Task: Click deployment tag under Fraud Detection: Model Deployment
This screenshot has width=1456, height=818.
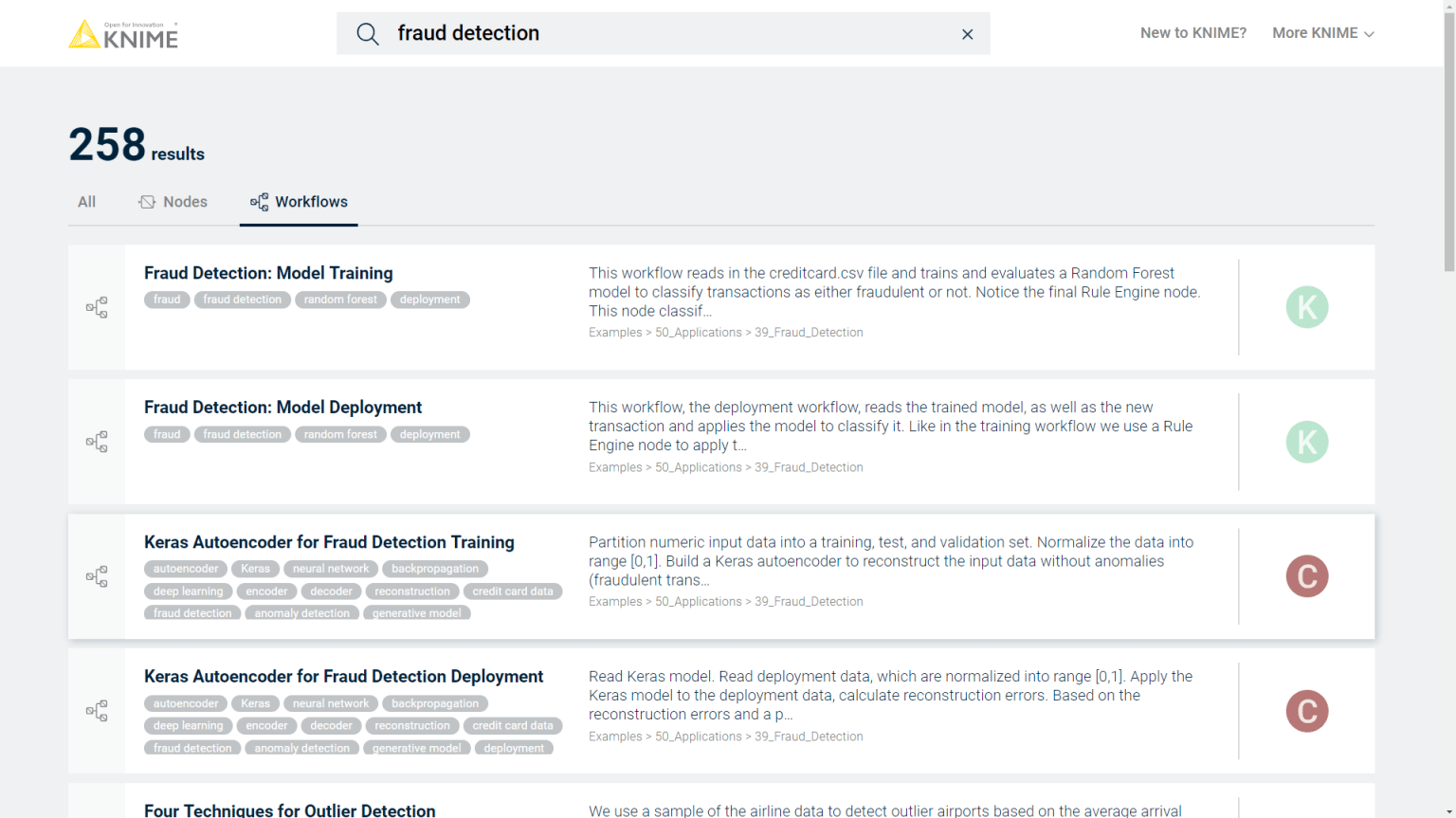Action: [x=430, y=434]
